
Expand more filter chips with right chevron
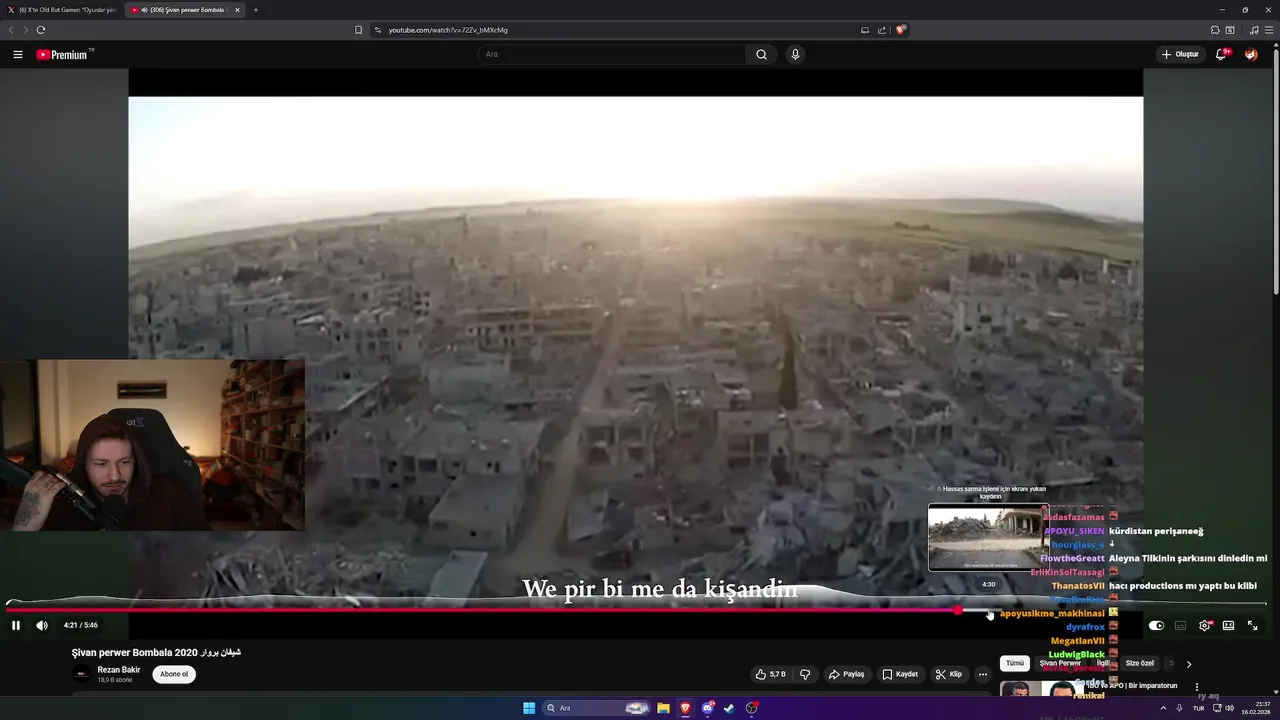pos(1188,664)
